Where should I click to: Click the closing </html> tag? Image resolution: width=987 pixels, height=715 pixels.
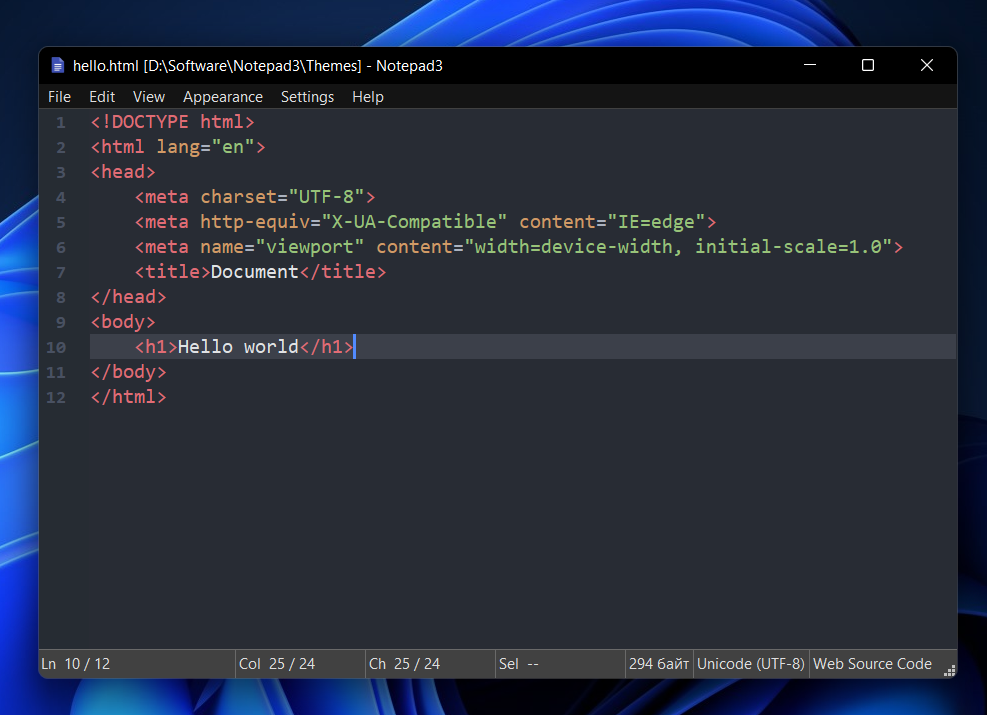point(128,397)
